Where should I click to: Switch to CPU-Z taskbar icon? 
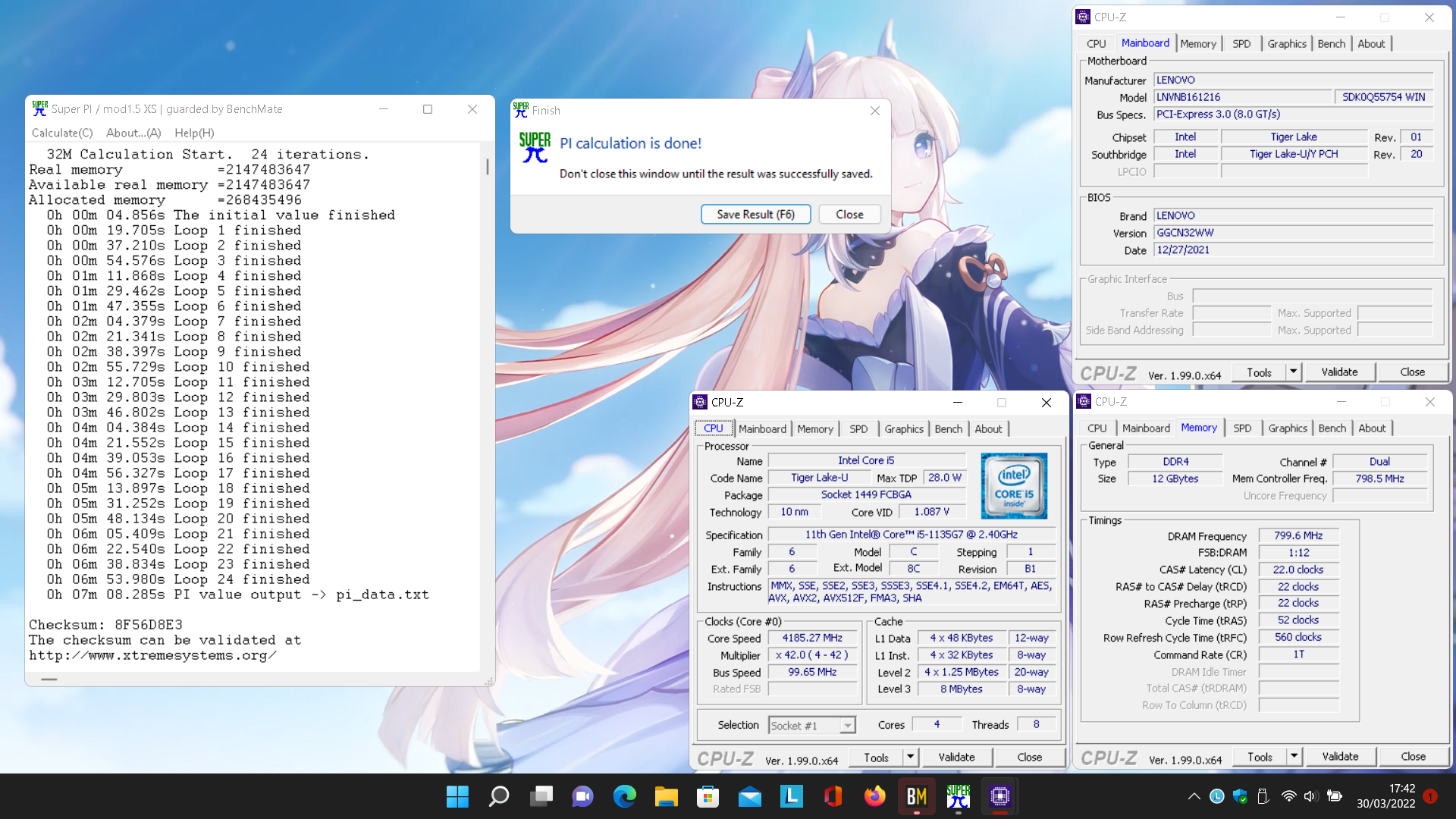pyautogui.click(x=999, y=796)
